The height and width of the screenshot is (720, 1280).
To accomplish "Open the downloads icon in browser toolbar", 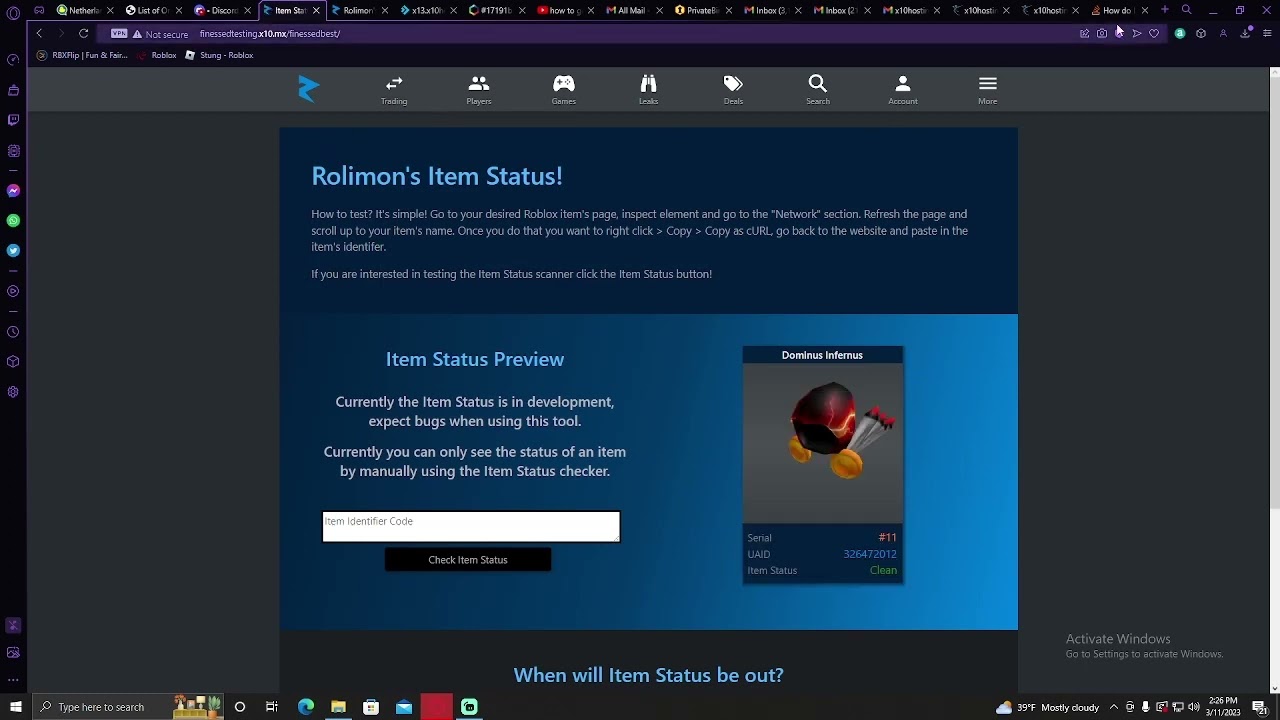I will point(1246,34).
